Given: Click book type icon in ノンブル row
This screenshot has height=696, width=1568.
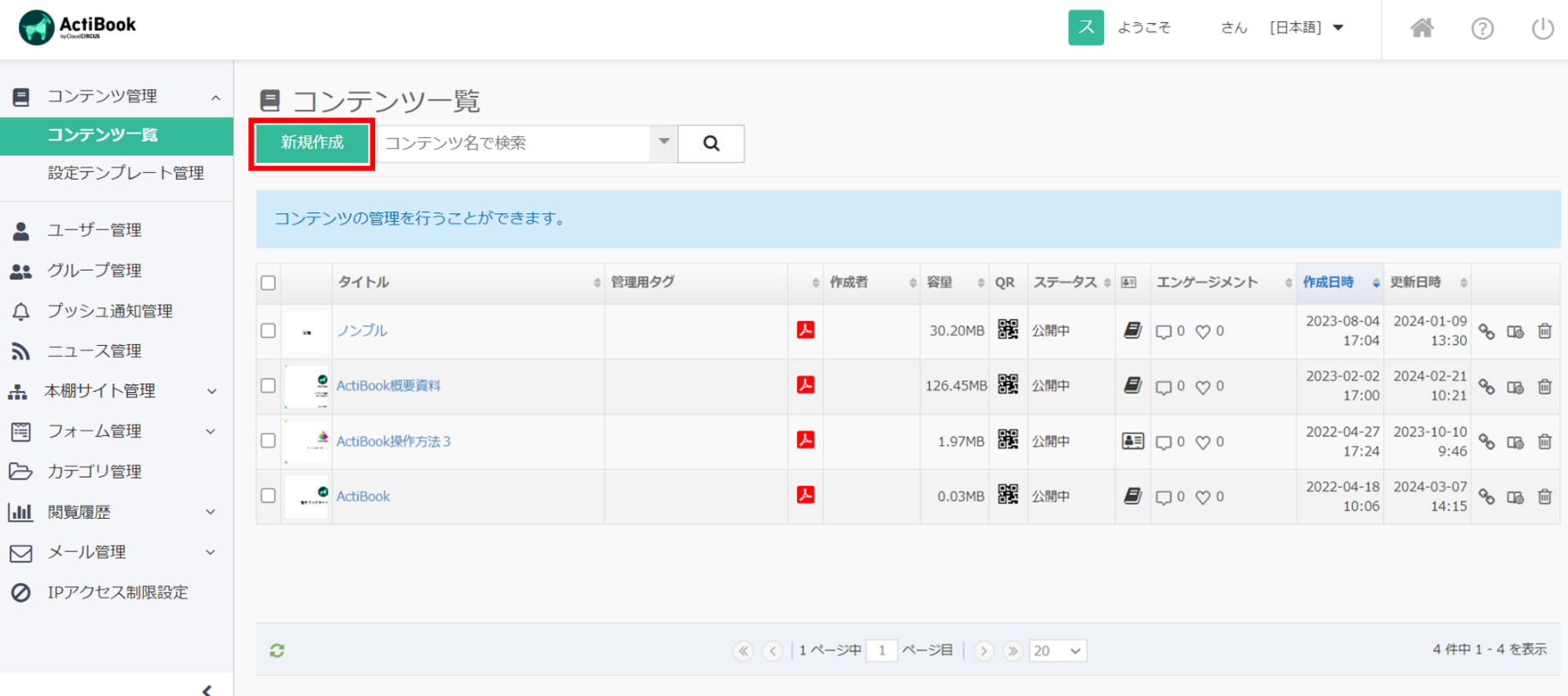Looking at the screenshot, I should point(1132,330).
